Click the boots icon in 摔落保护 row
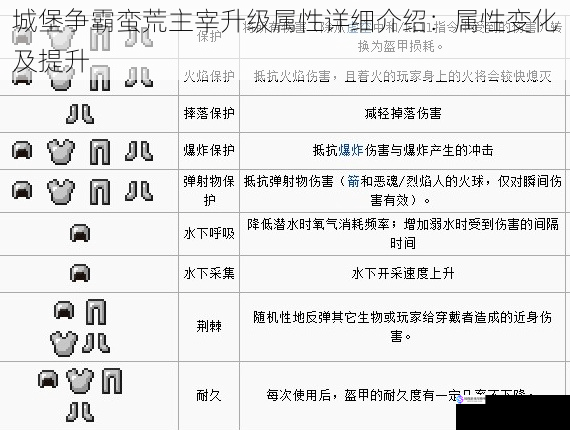The image size is (570, 430). click(80, 114)
